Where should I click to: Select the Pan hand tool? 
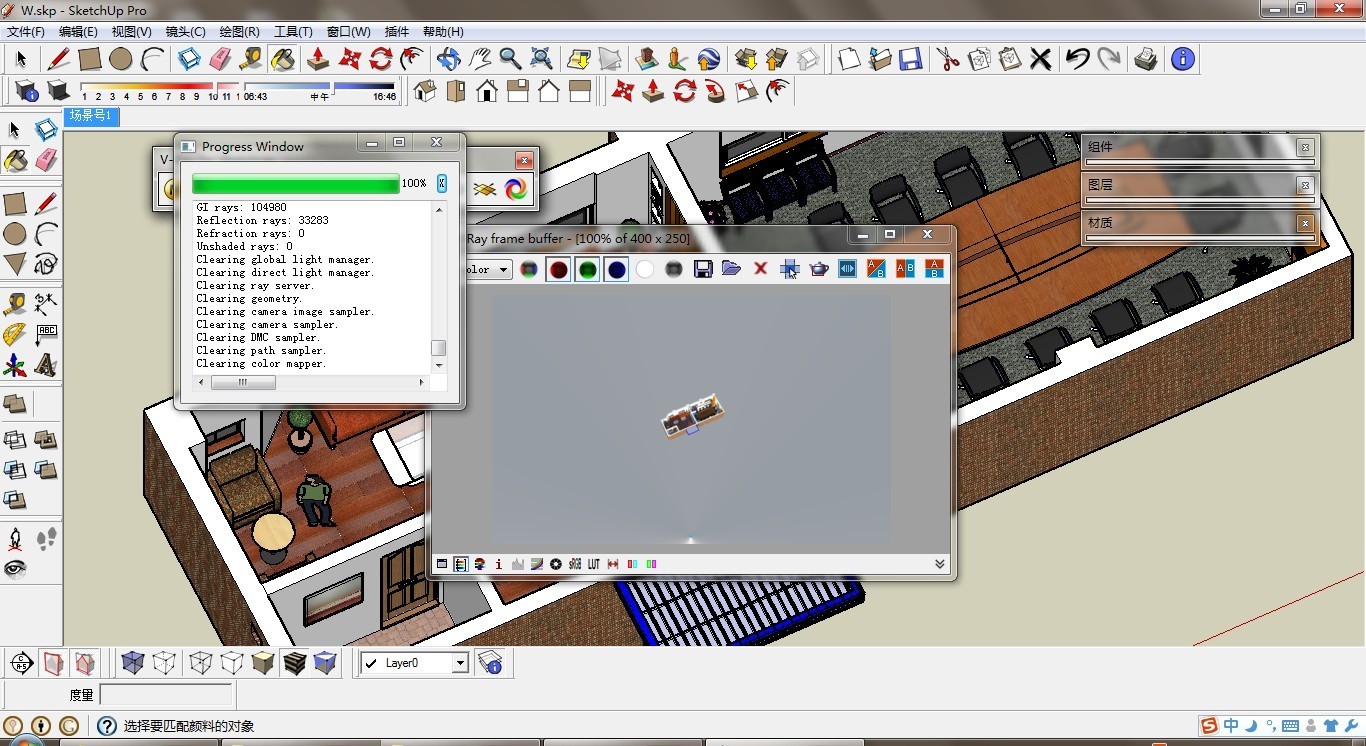click(x=480, y=59)
